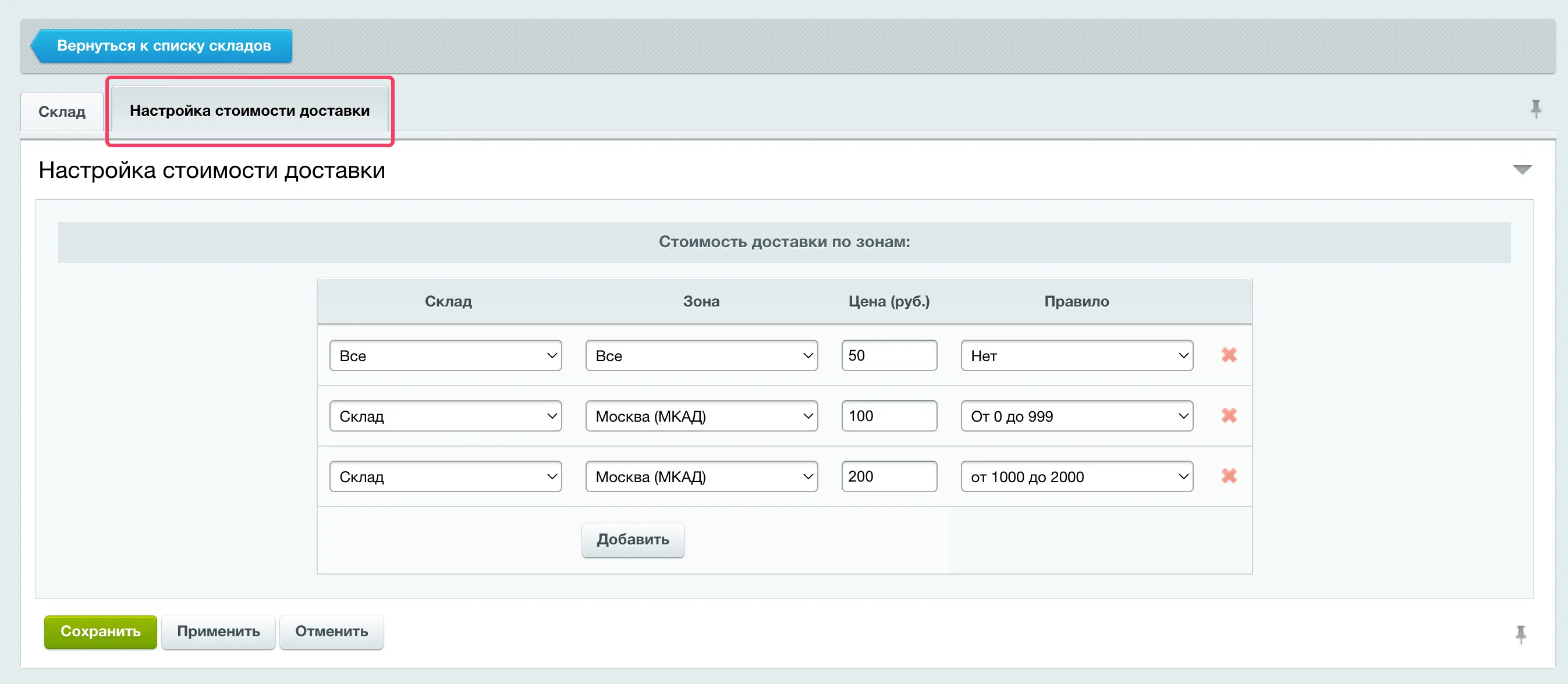The image size is (1568, 684).
Task: Click the Добавить button
Action: [x=633, y=540]
